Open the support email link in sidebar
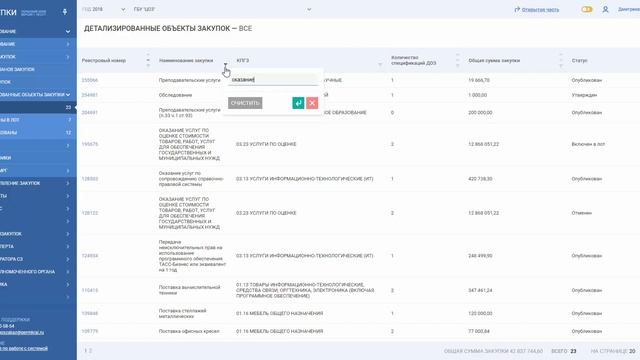This screenshot has width=640, height=360. pyautogui.click(x=22, y=332)
